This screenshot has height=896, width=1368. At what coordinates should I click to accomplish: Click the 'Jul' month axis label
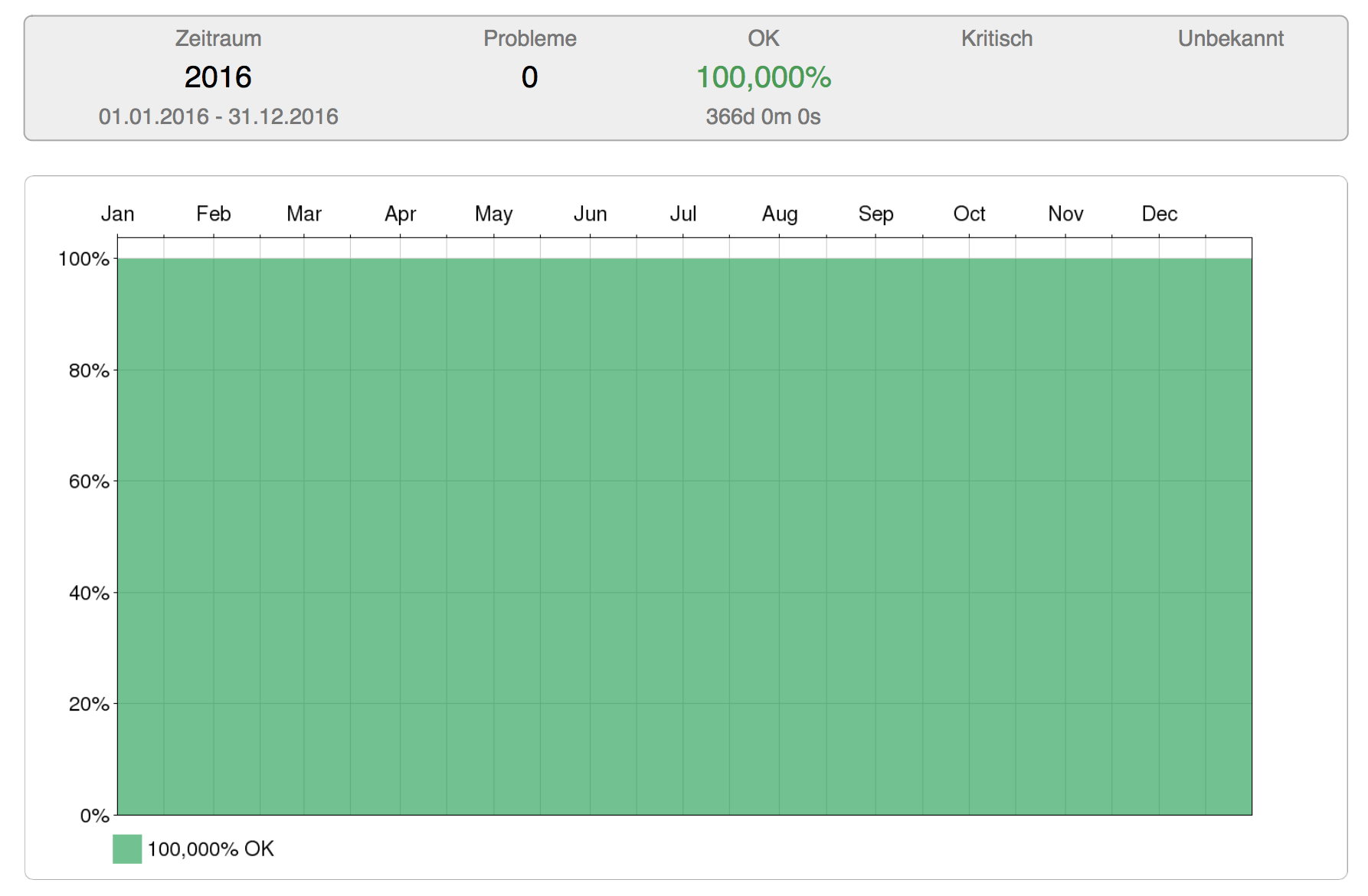[x=683, y=214]
